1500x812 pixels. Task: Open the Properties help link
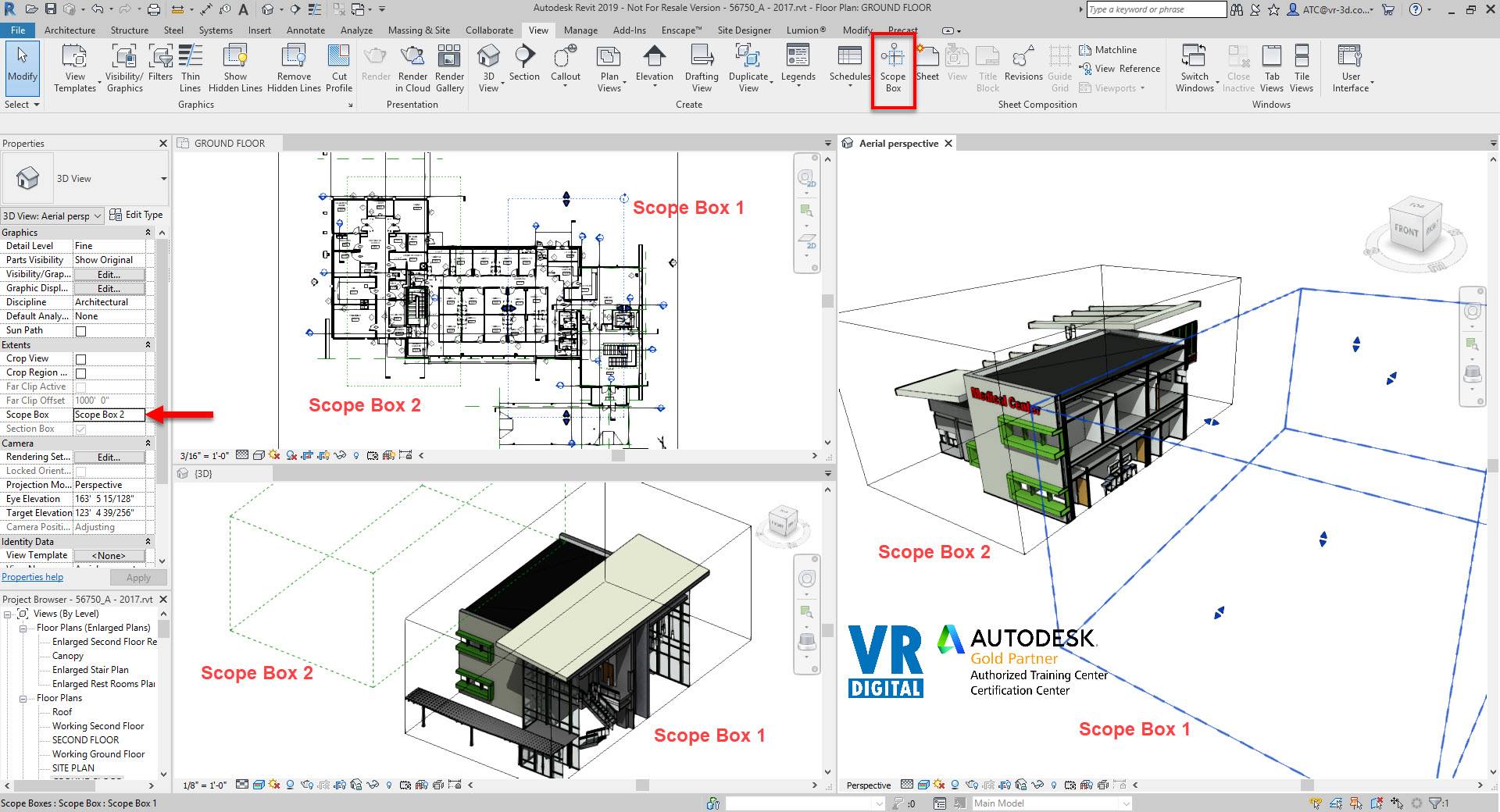pyautogui.click(x=32, y=578)
